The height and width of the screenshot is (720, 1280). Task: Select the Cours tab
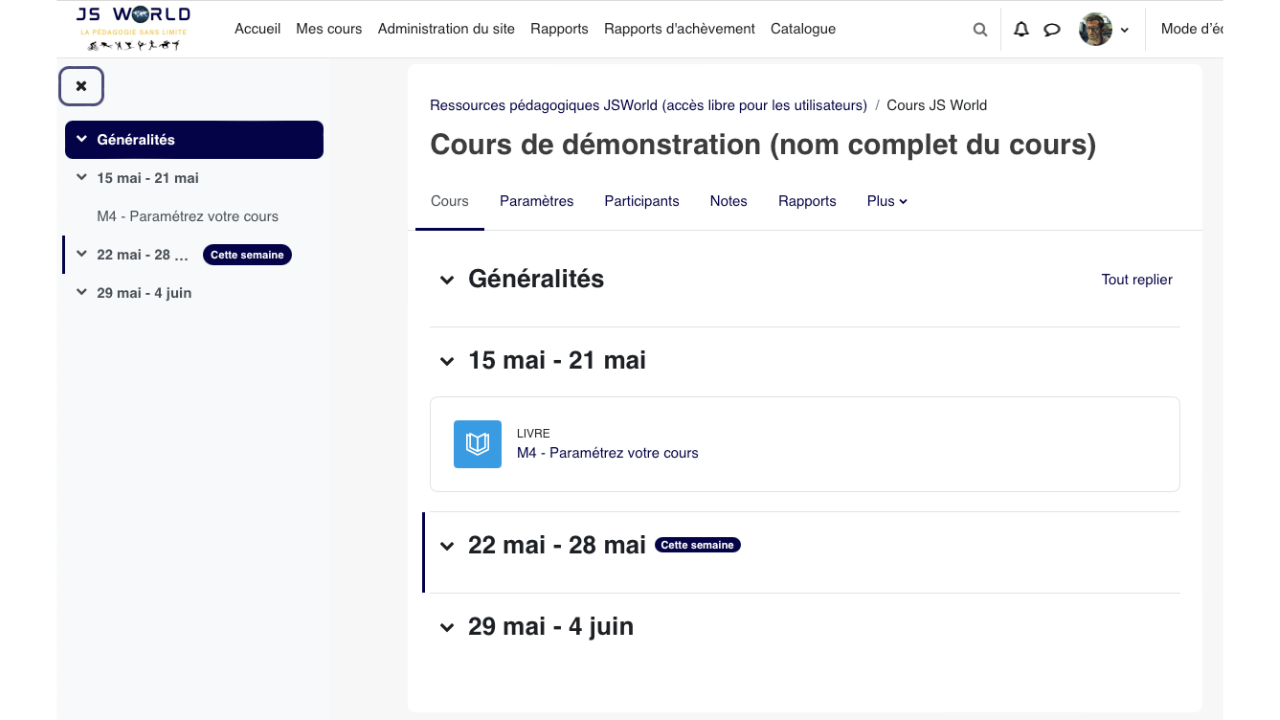point(449,201)
